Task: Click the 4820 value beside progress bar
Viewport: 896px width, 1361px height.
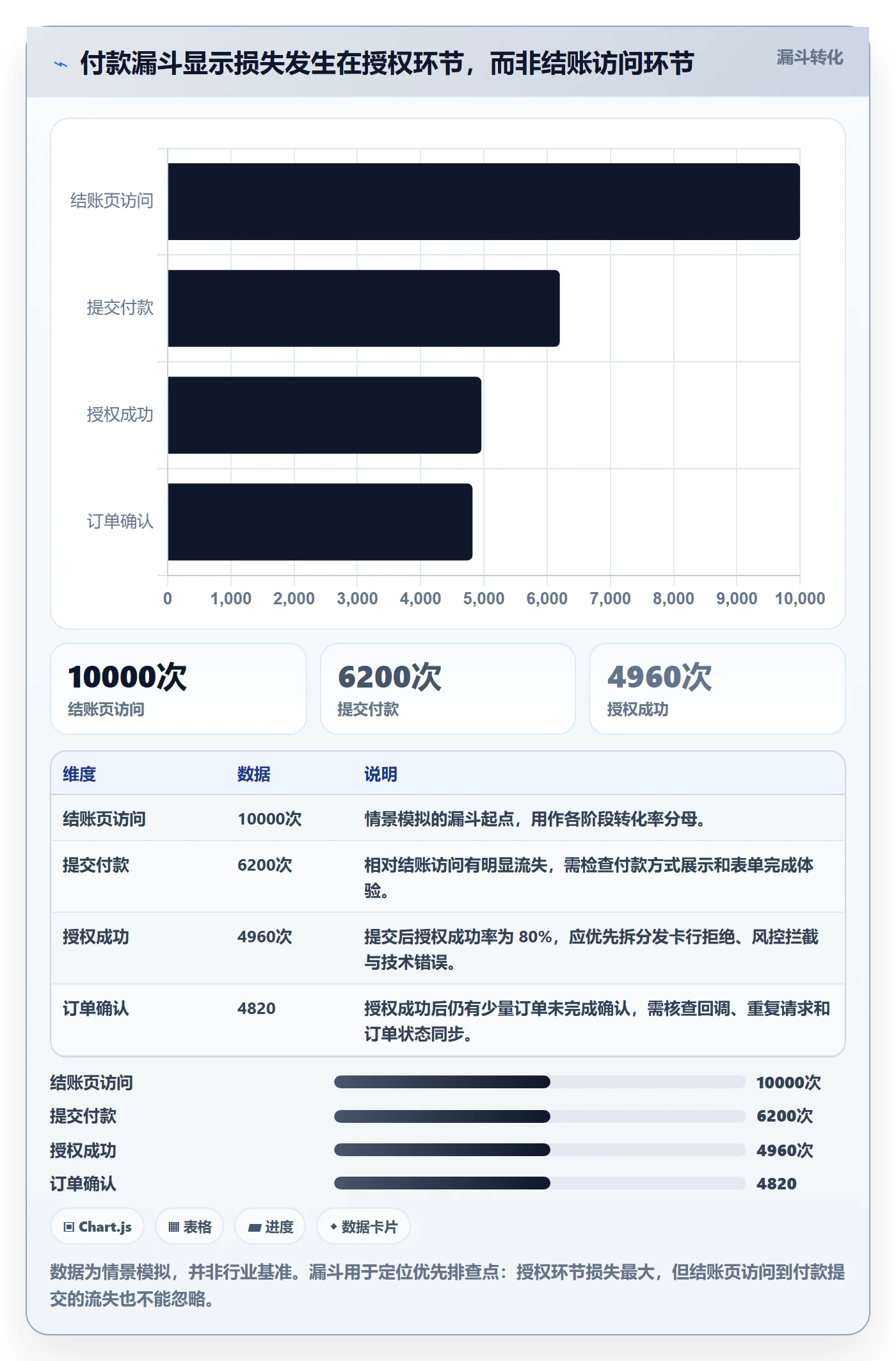Action: 776,1184
